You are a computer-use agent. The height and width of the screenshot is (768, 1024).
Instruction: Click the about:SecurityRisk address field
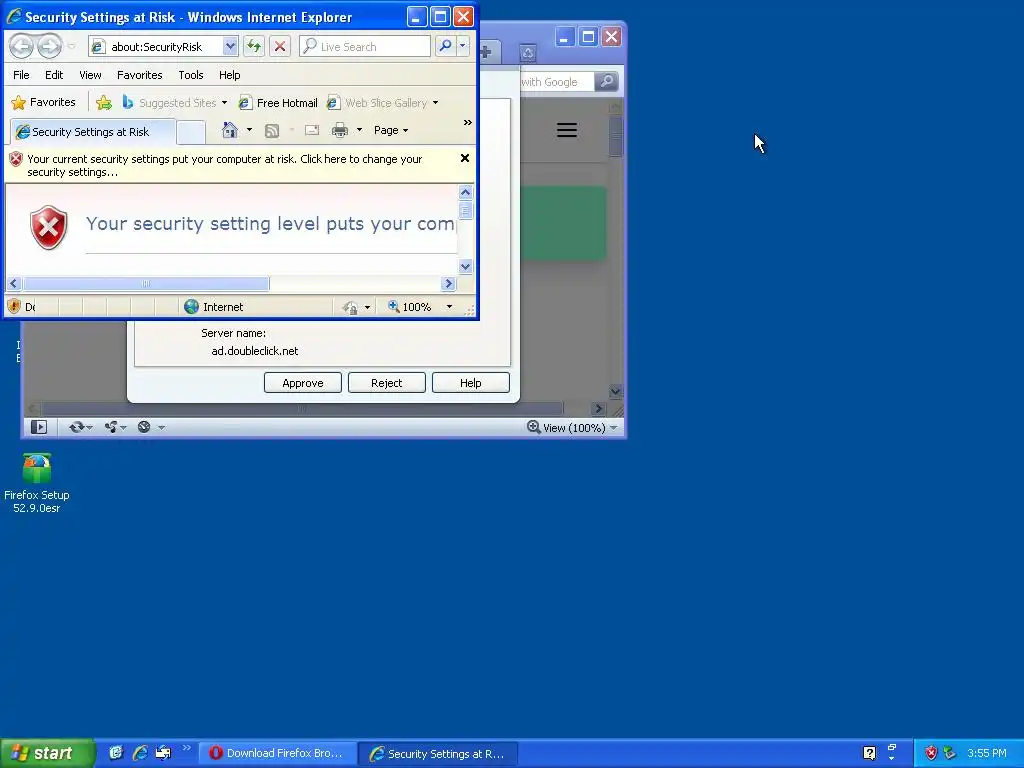(x=156, y=46)
